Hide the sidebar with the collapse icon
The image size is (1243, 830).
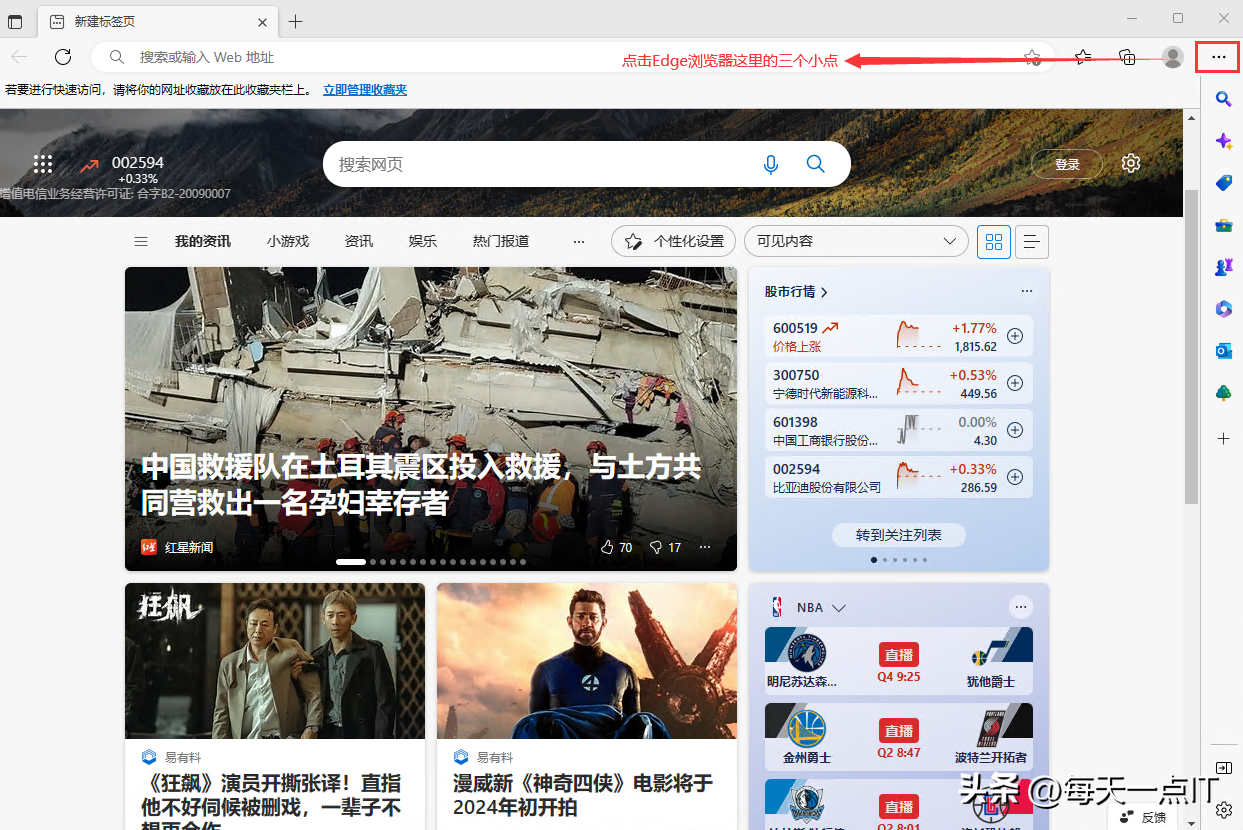[1223, 768]
